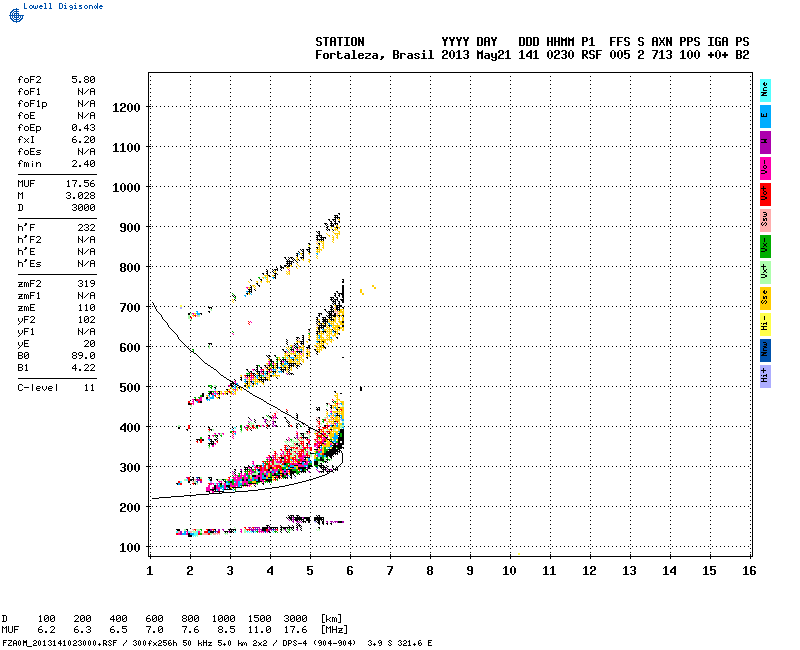Click the 900 label on height axis

point(130,228)
